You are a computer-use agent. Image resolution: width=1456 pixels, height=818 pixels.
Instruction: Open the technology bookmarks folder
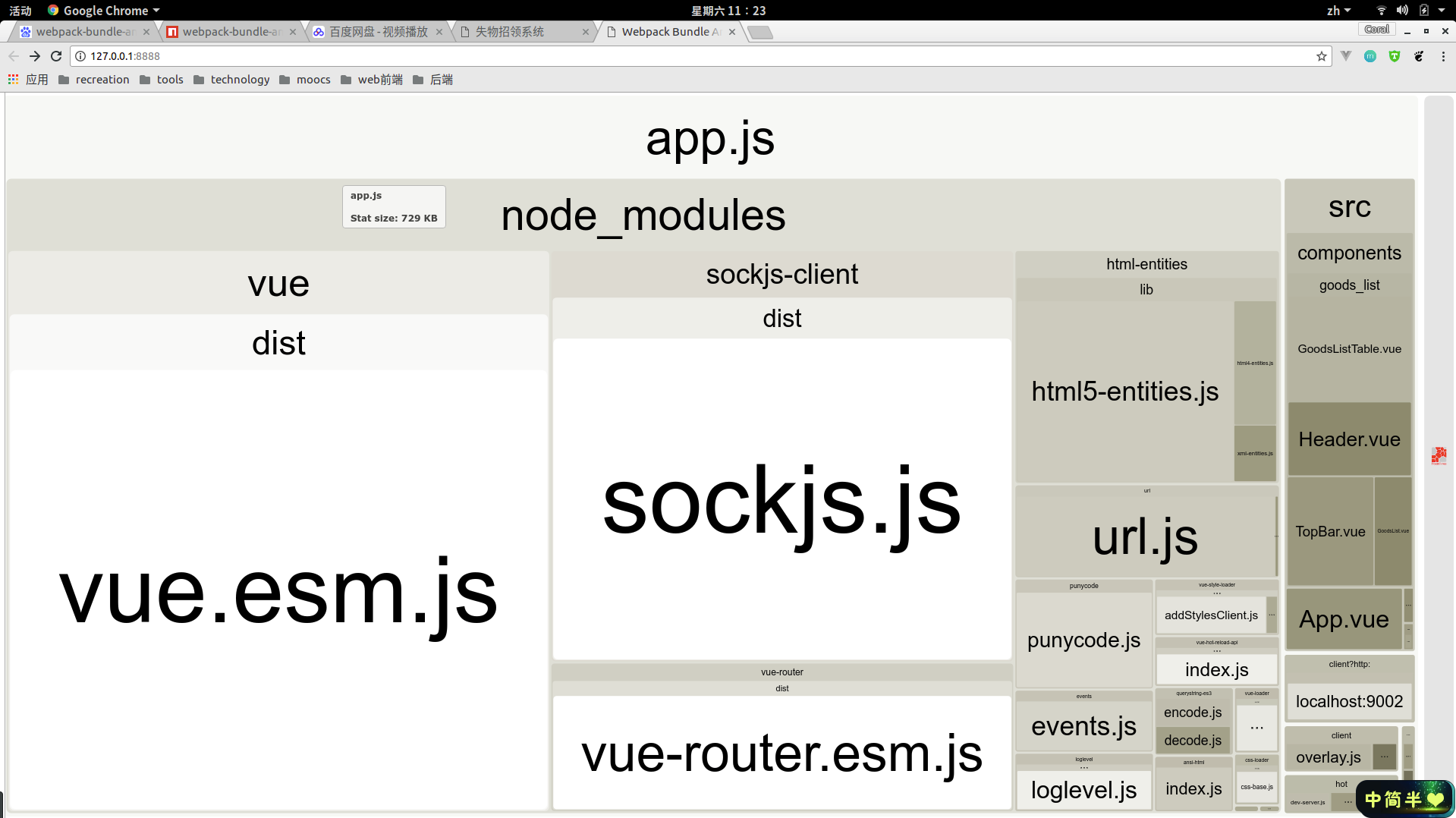coord(231,80)
